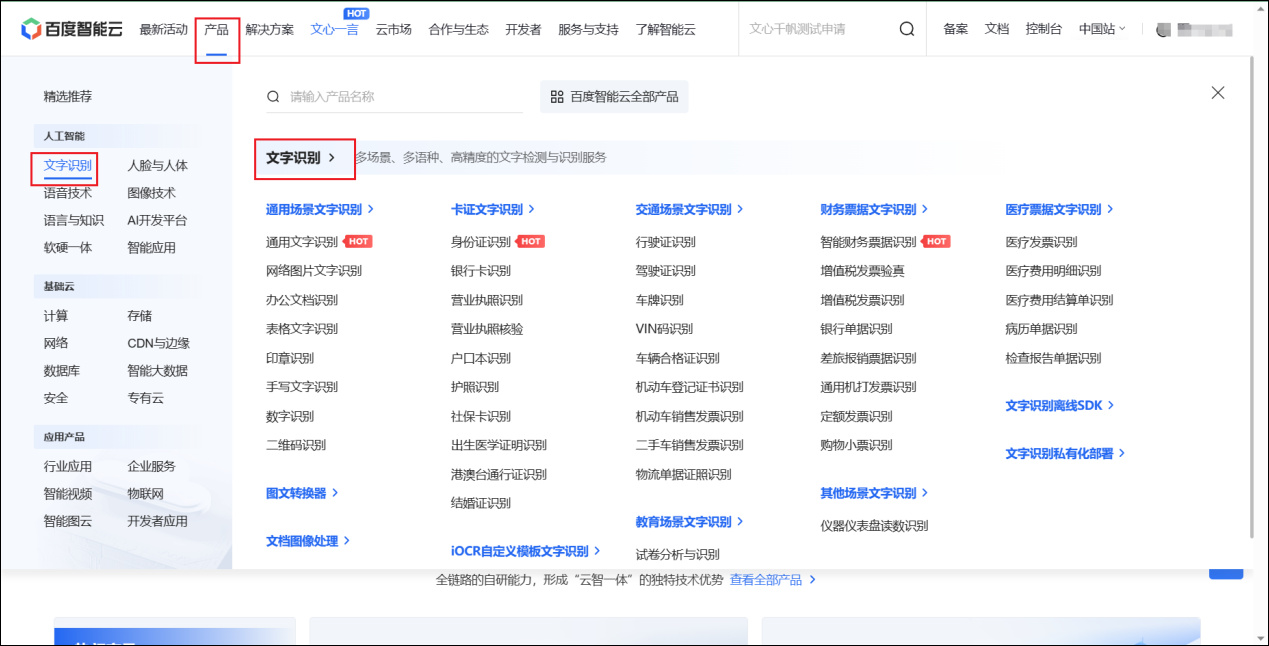Click HOT badge beside 智能财务票据识别
This screenshot has width=1269, height=646.
pos(936,242)
